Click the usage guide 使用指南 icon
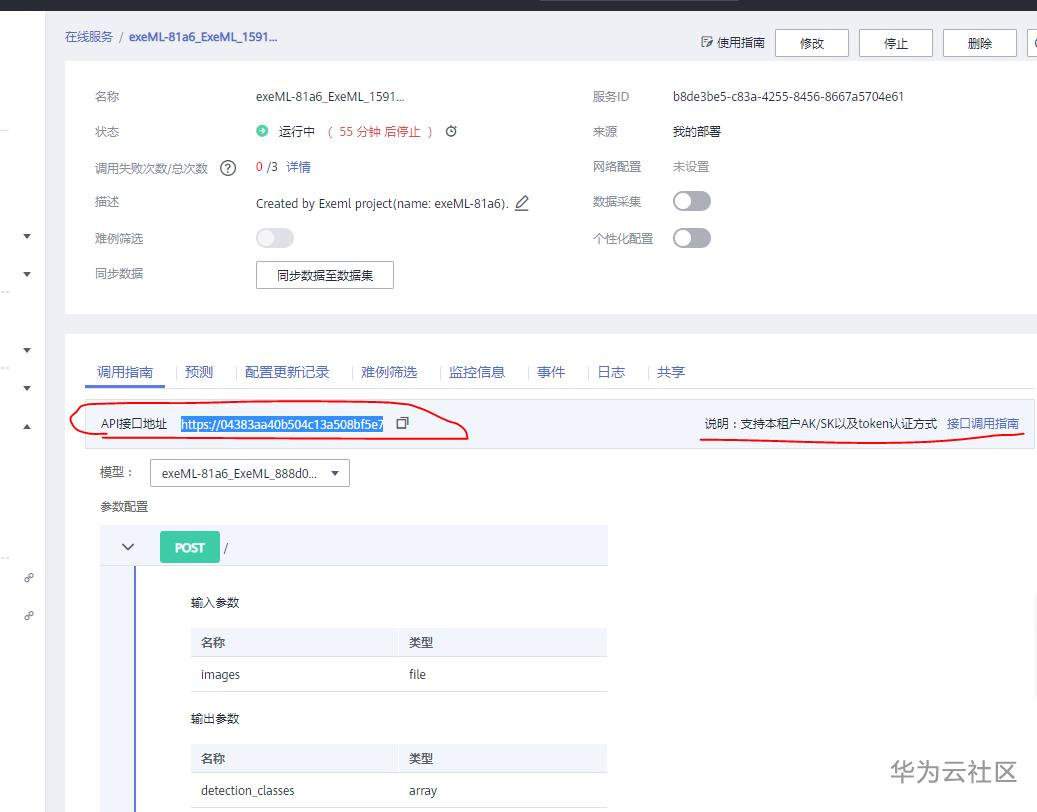The image size is (1037, 812). [706, 42]
